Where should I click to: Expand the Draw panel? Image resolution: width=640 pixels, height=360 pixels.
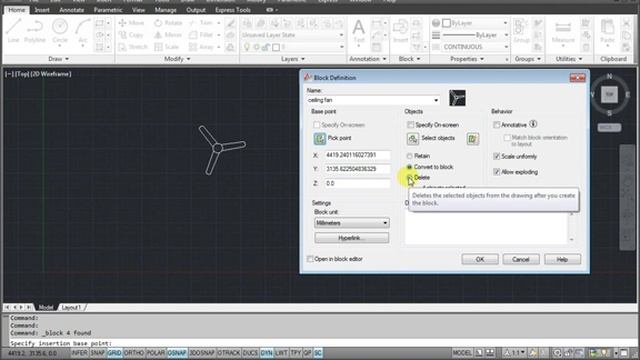(x=58, y=59)
